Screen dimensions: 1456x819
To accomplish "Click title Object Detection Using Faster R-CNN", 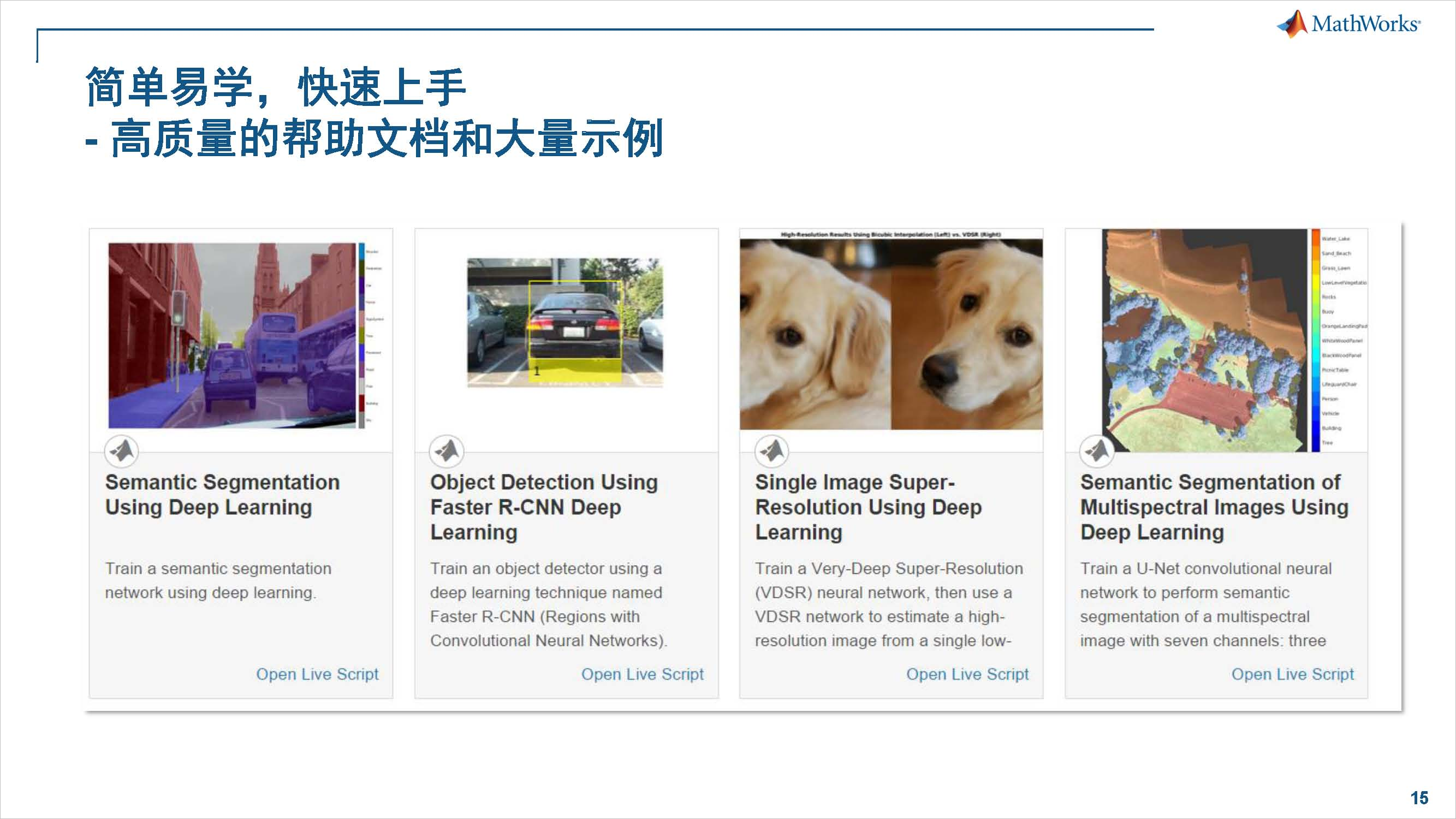I will (x=543, y=507).
